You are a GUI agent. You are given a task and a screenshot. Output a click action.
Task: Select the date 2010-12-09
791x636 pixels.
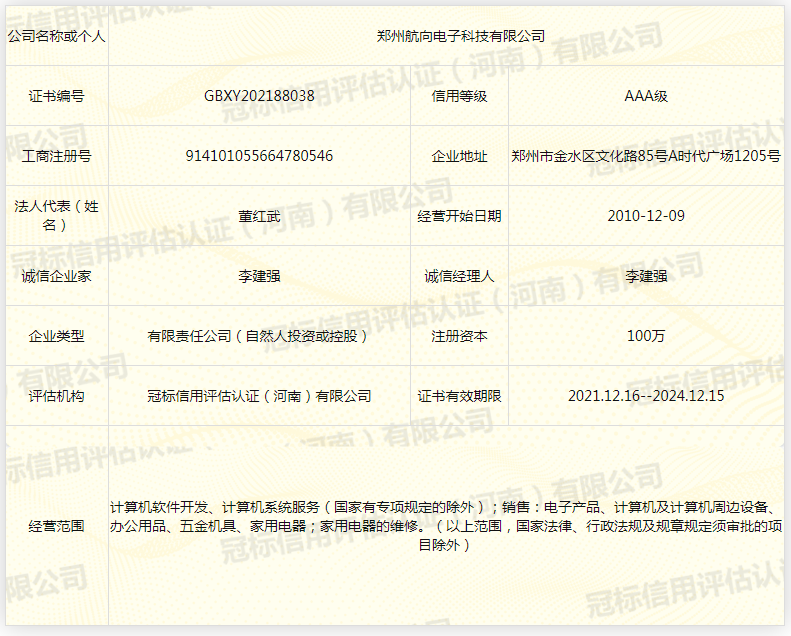pos(645,216)
